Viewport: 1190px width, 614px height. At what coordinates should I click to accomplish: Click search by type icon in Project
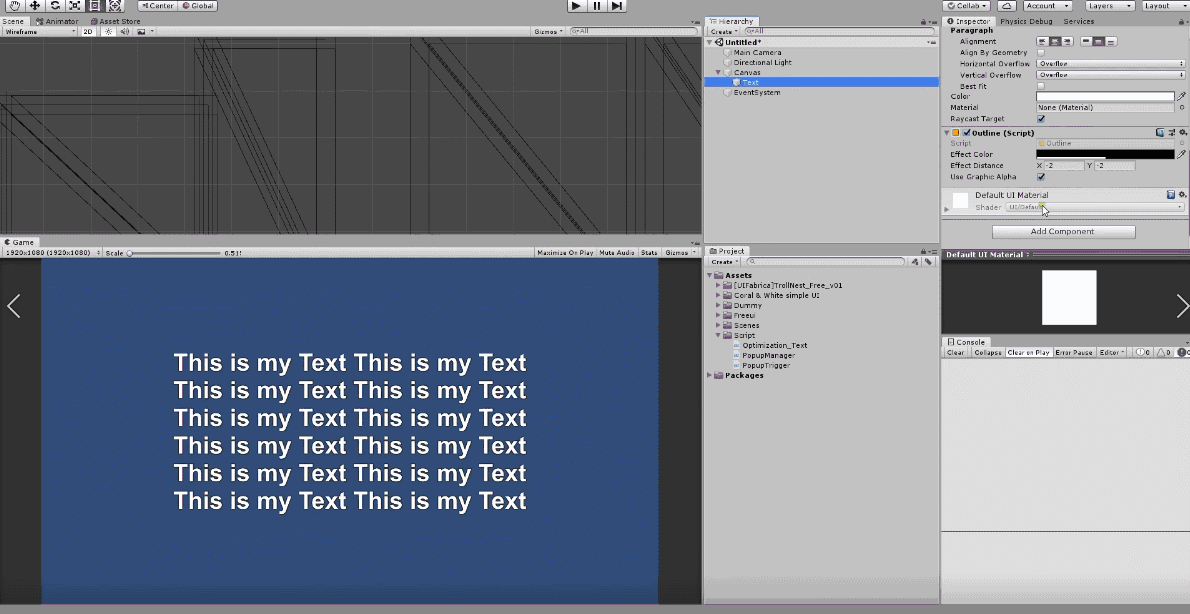pos(915,262)
